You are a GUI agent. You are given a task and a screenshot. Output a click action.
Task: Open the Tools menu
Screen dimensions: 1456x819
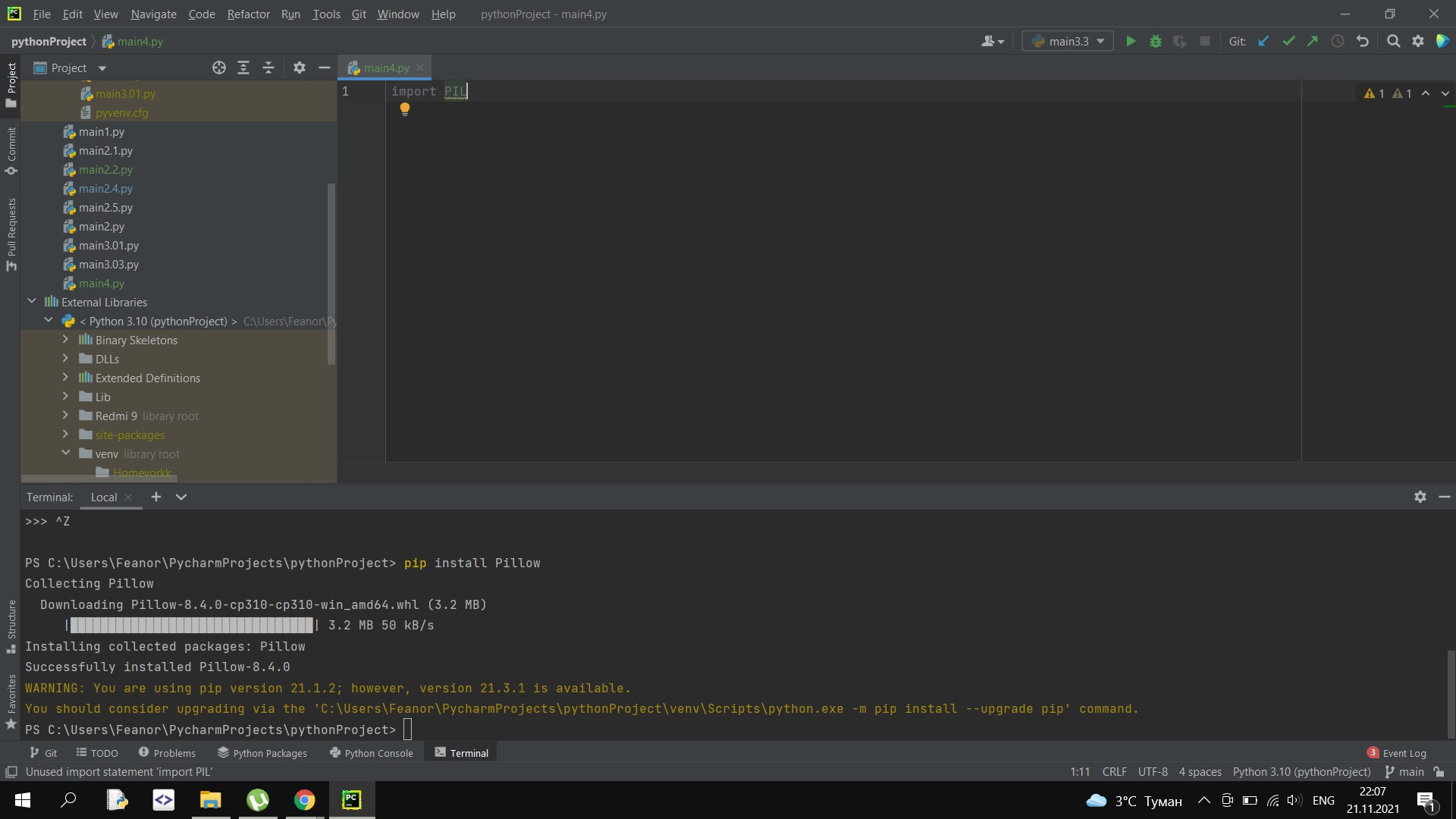point(326,14)
